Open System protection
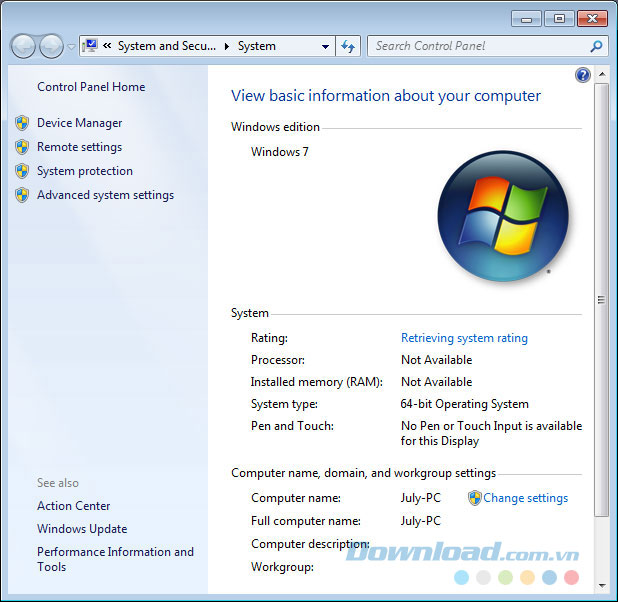Image resolution: width=618 pixels, height=602 pixels. pyautogui.click(x=85, y=171)
